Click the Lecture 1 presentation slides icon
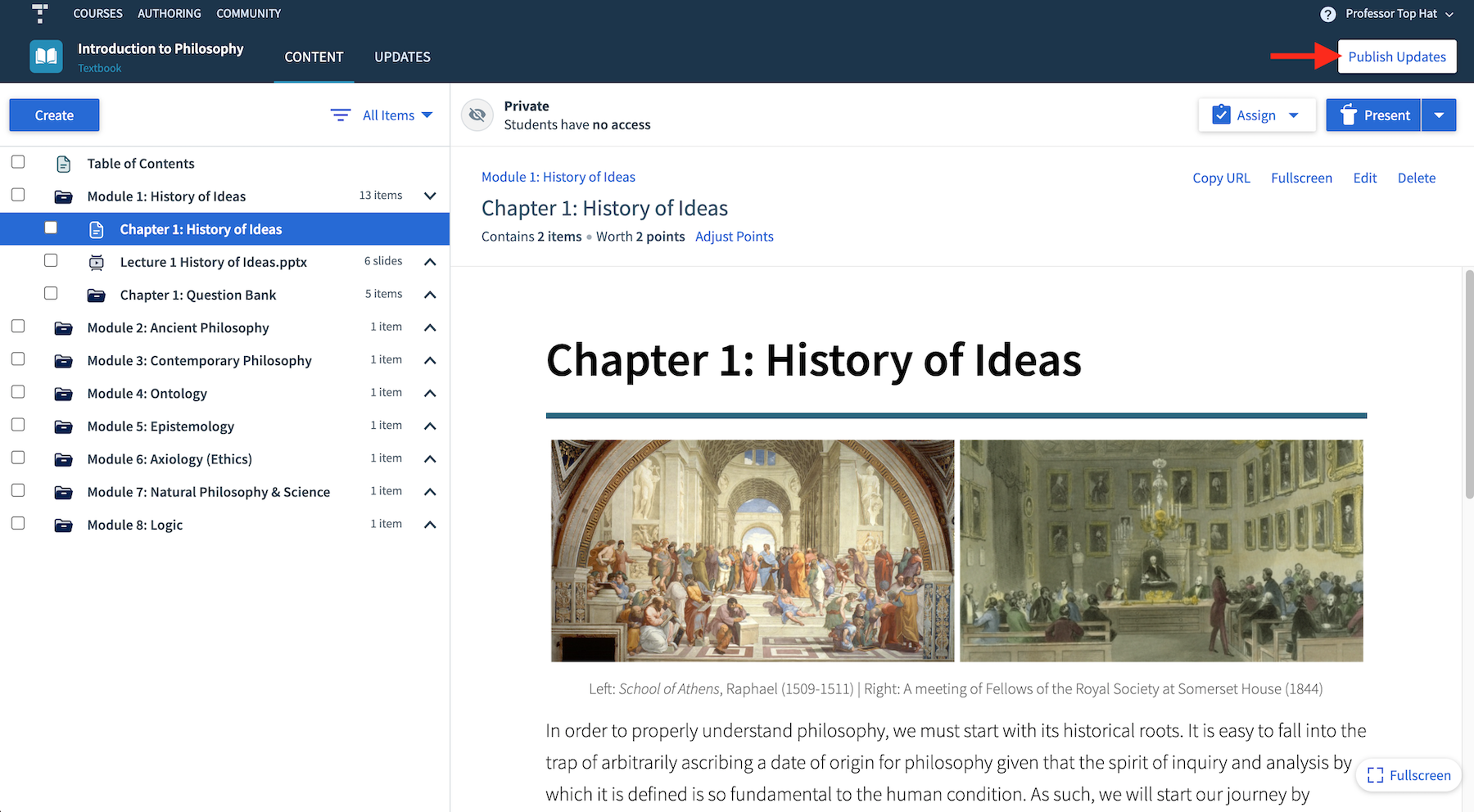Viewport: 1474px width, 812px height. 96,262
